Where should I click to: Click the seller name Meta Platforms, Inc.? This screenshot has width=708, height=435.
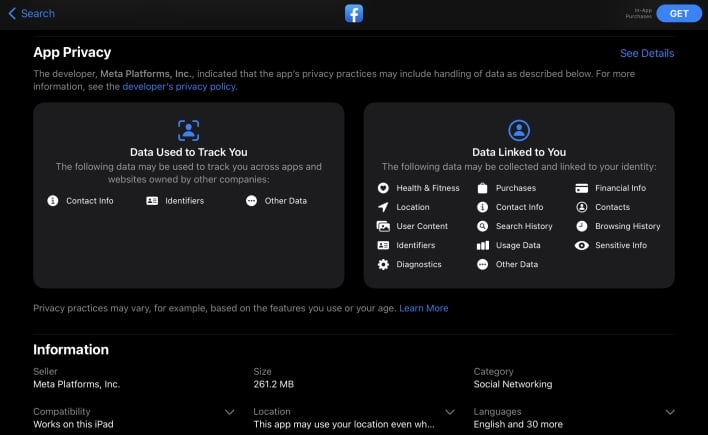76,384
